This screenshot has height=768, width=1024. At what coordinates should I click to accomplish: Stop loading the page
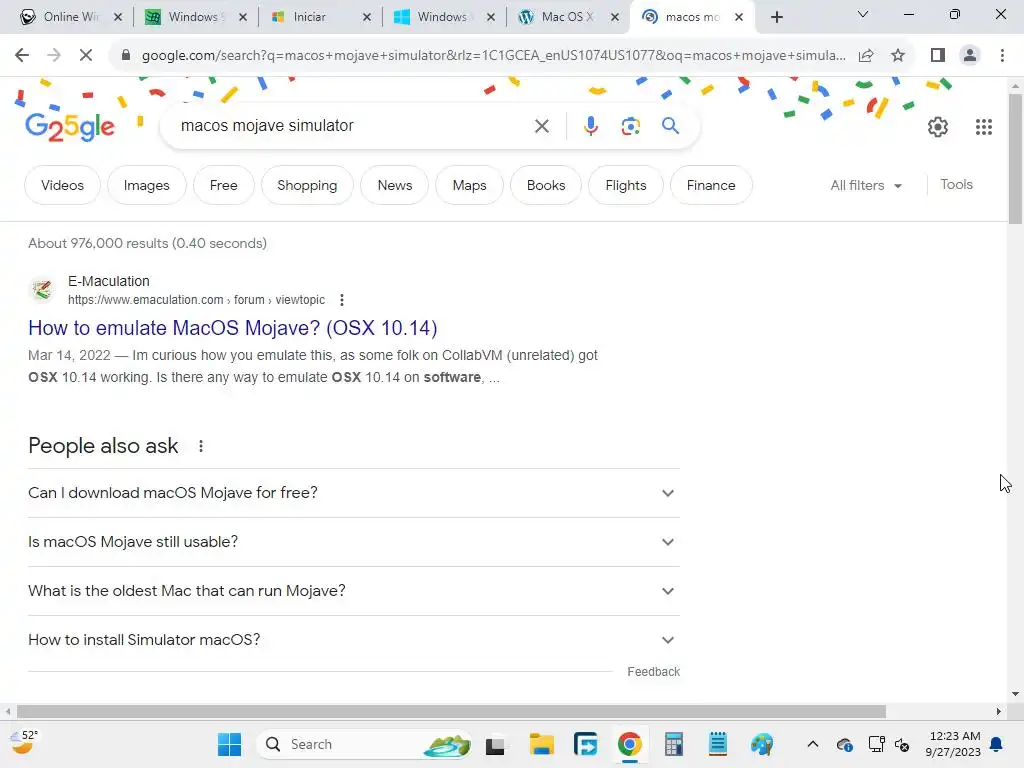click(x=86, y=56)
